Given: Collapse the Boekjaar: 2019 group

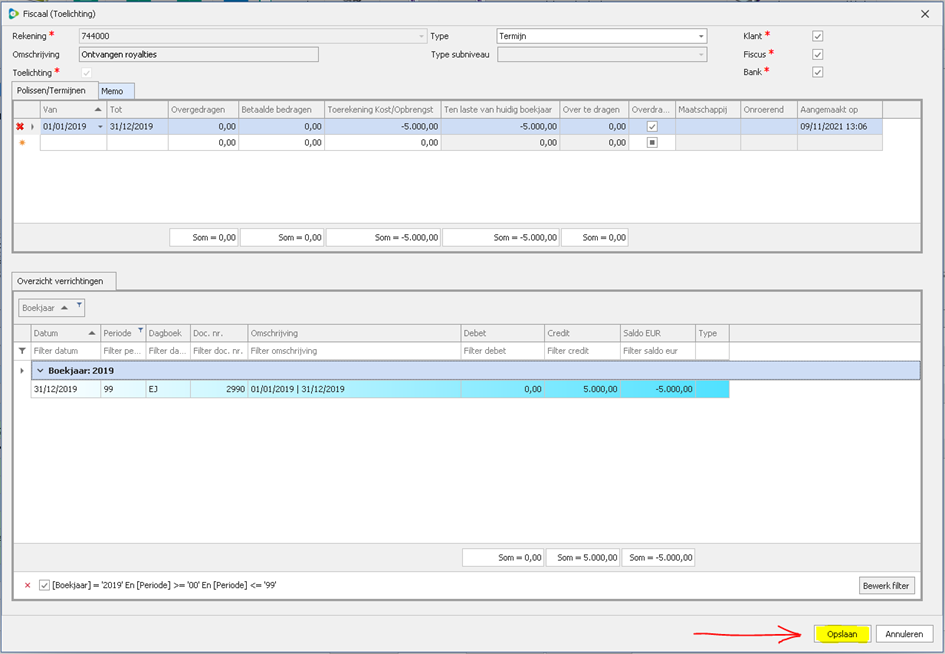Looking at the screenshot, I should pos(41,370).
